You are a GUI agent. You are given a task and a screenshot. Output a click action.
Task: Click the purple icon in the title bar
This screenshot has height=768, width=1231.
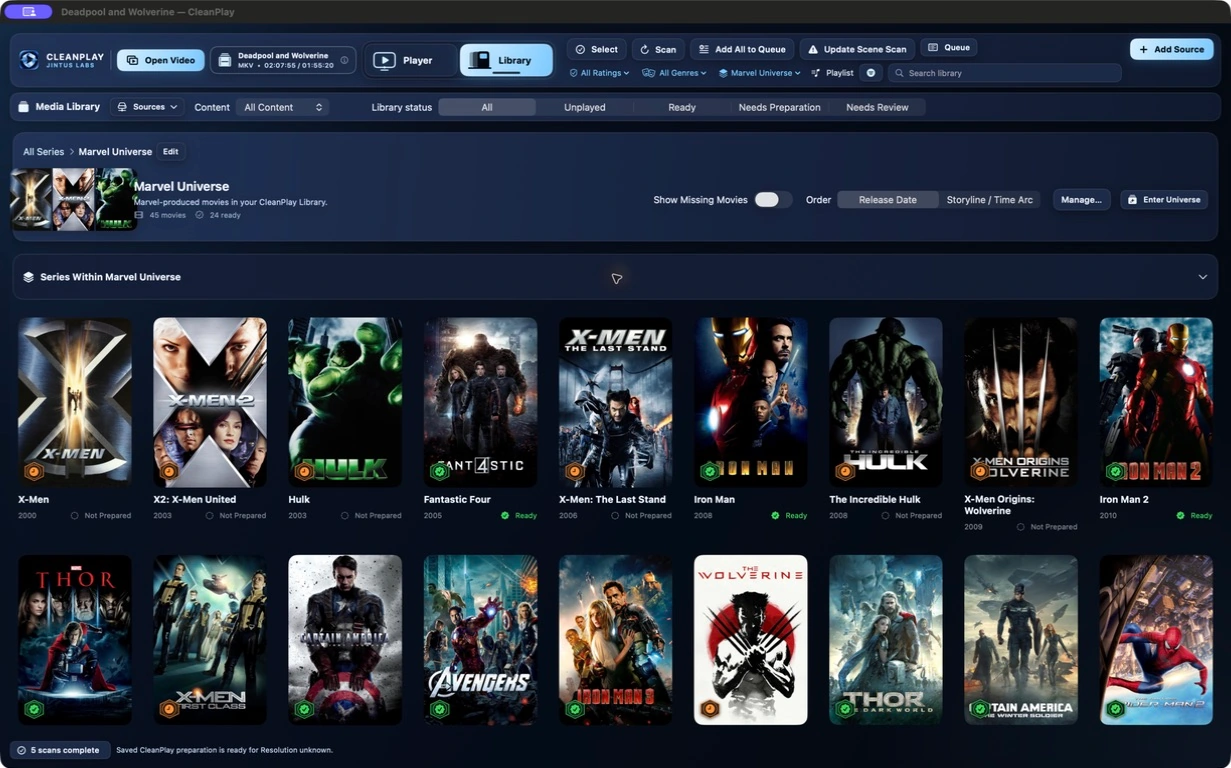coord(28,12)
